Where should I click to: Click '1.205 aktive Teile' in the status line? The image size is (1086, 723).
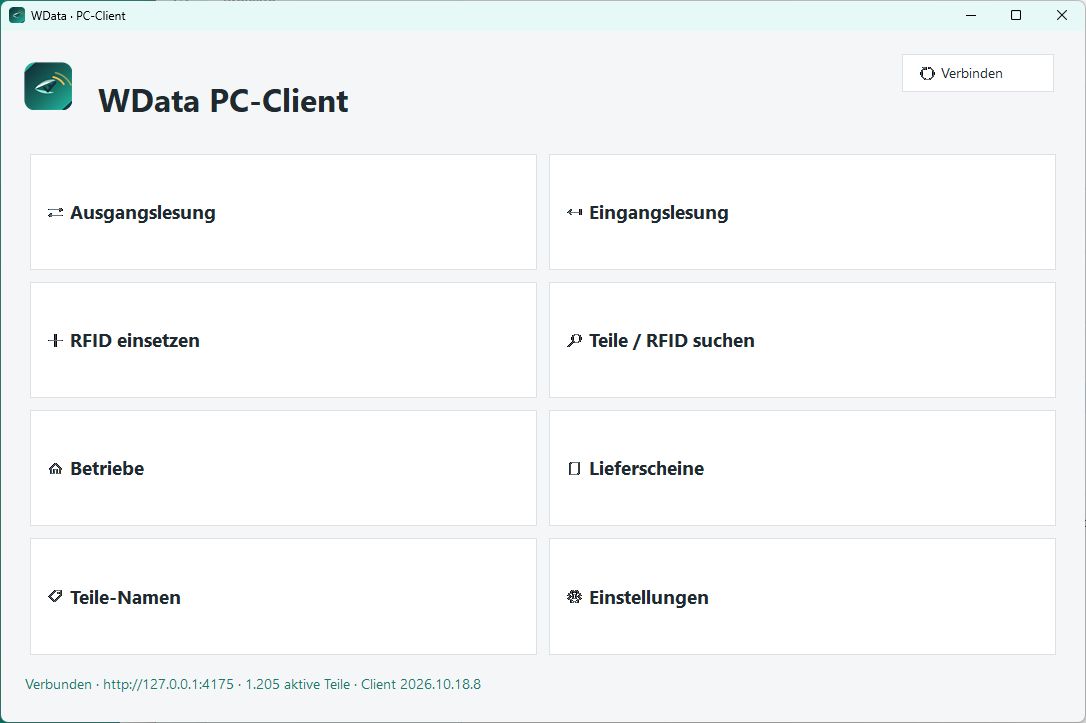[x=298, y=684]
